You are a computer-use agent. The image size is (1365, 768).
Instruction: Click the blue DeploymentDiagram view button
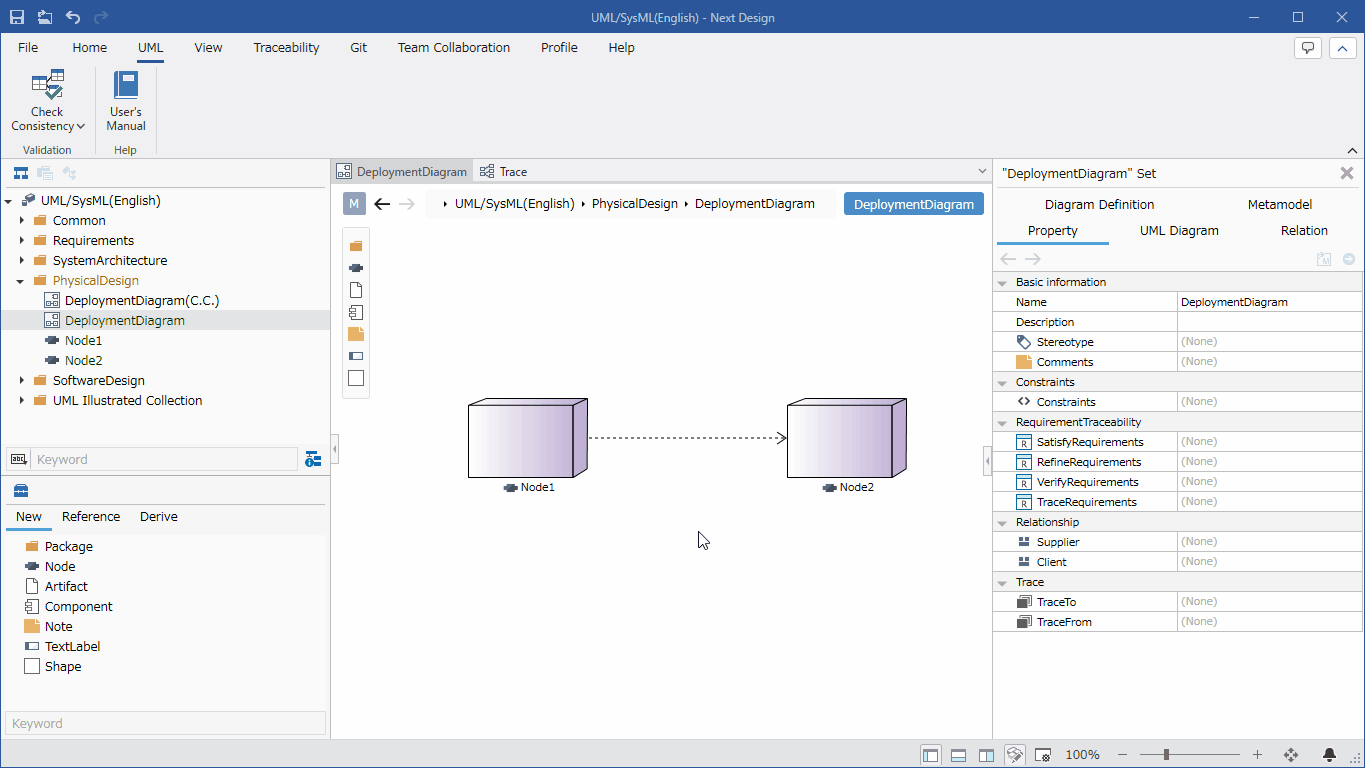pos(914,204)
